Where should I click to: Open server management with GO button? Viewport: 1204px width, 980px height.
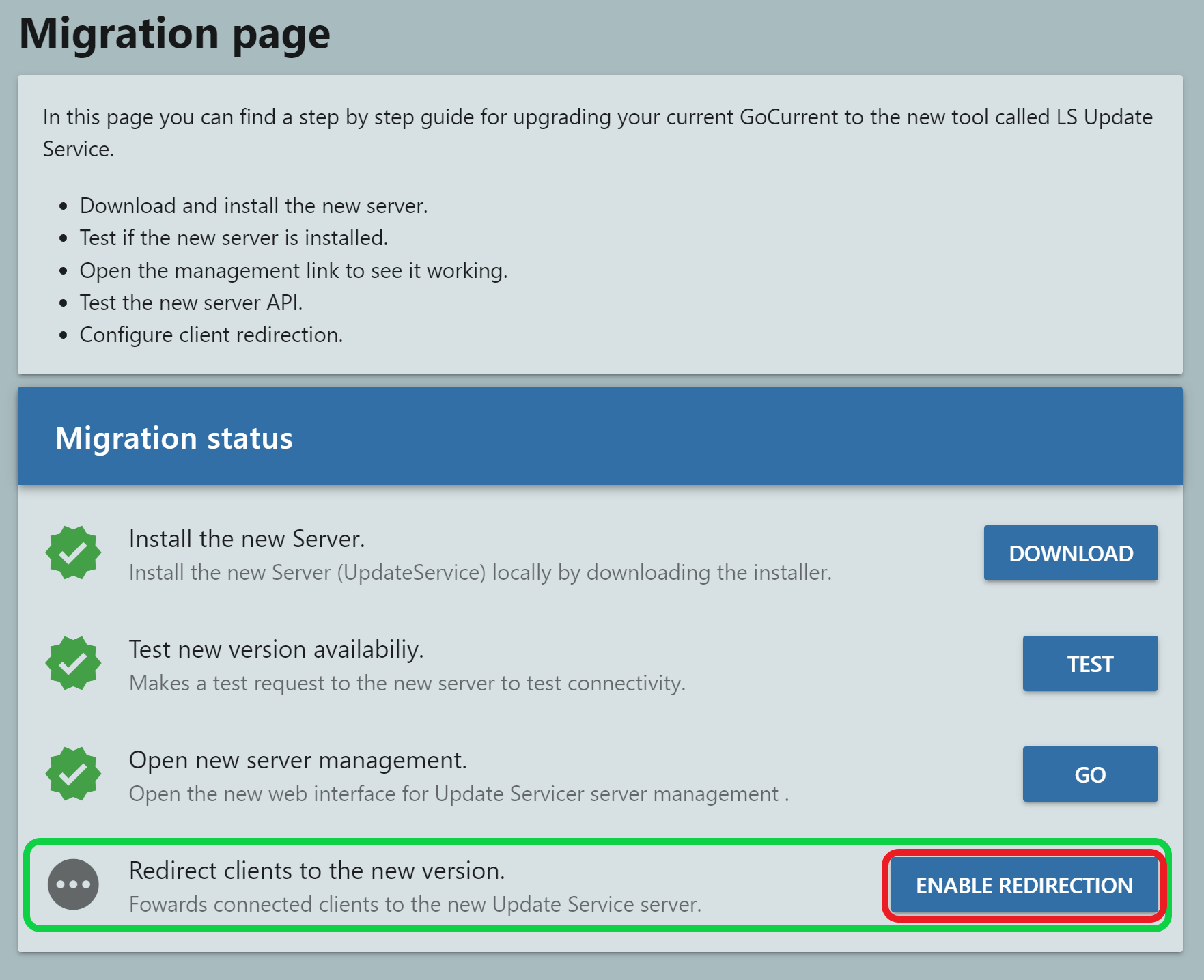(x=1090, y=774)
